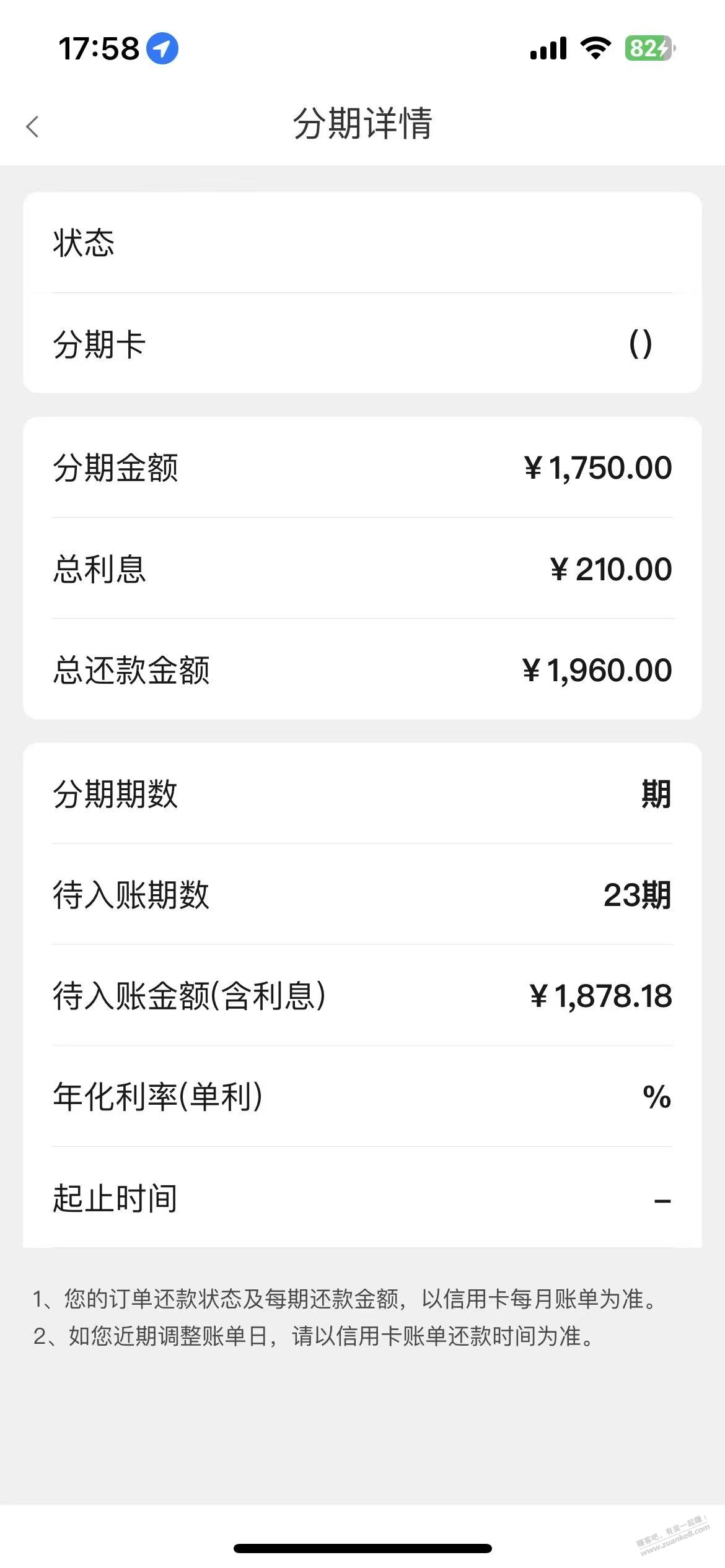Image resolution: width=725 pixels, height=1568 pixels.
Task: Tap the Wi-Fi status icon
Action: [595, 48]
